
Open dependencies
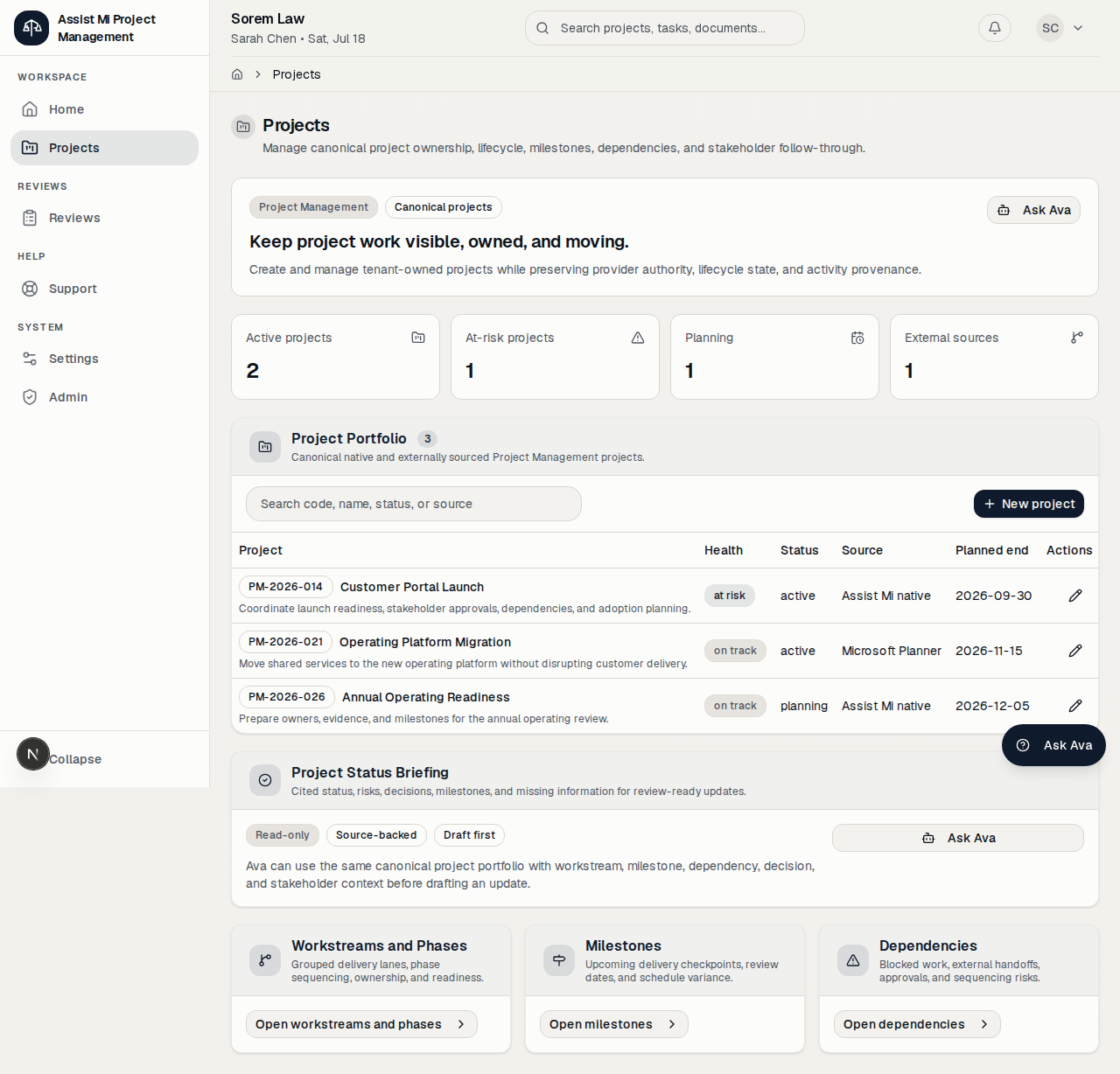(x=917, y=1024)
